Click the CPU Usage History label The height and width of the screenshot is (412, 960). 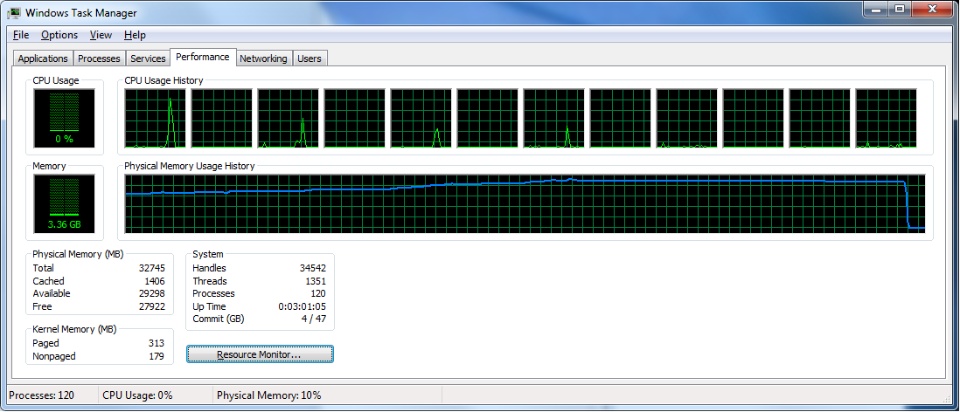click(x=163, y=80)
